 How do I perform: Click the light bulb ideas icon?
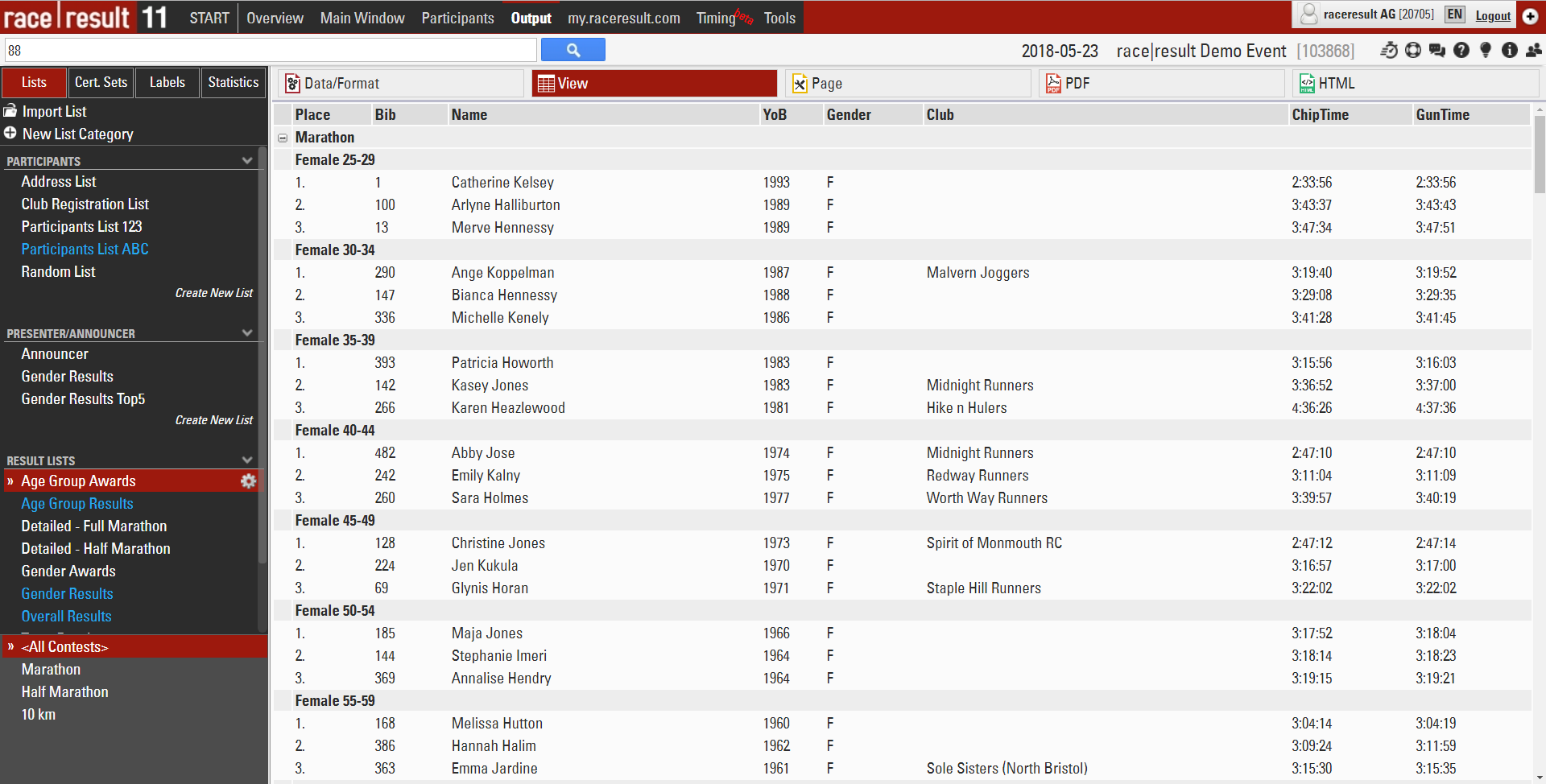click(1486, 51)
